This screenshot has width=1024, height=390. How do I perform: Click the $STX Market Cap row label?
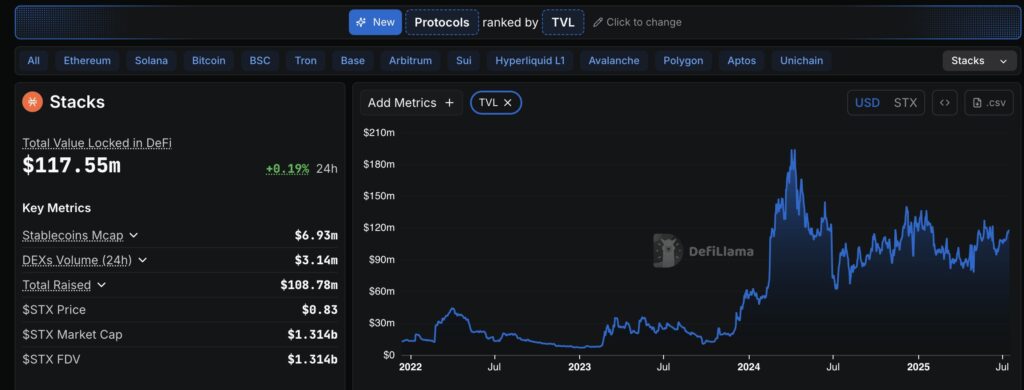coord(72,334)
